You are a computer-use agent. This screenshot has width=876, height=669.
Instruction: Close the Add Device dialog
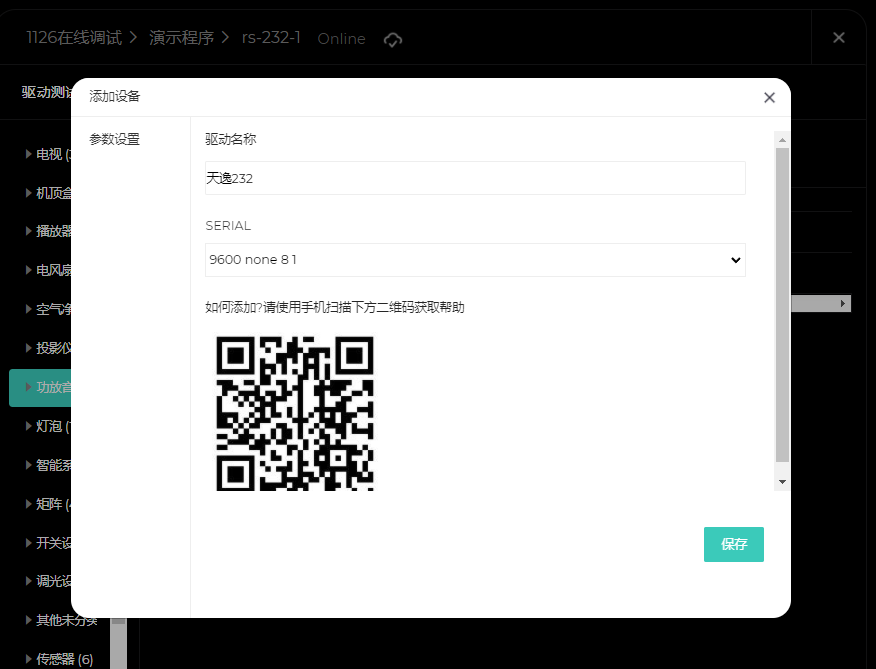[x=769, y=98]
